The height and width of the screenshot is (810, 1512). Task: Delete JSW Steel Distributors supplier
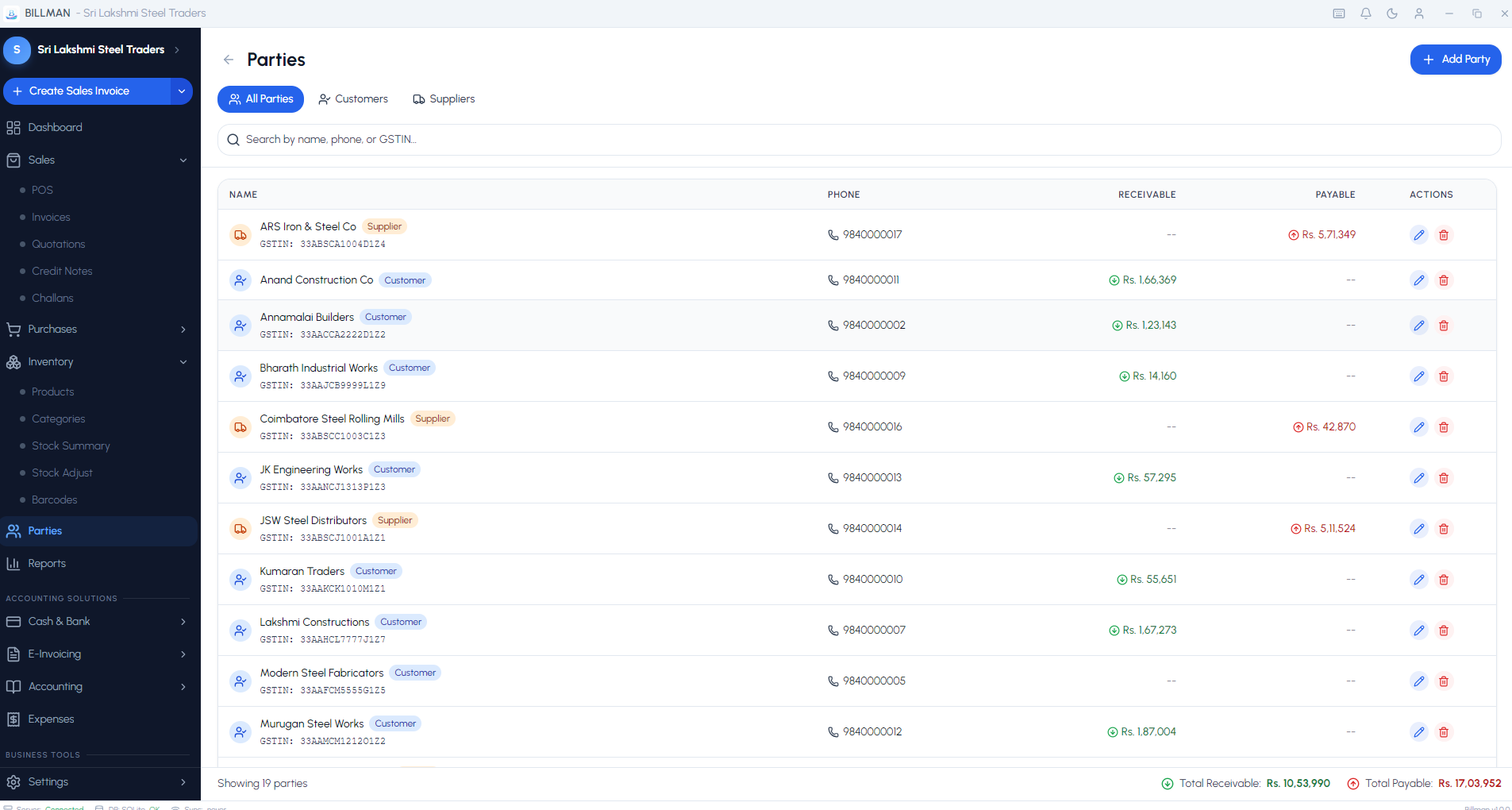click(1444, 529)
